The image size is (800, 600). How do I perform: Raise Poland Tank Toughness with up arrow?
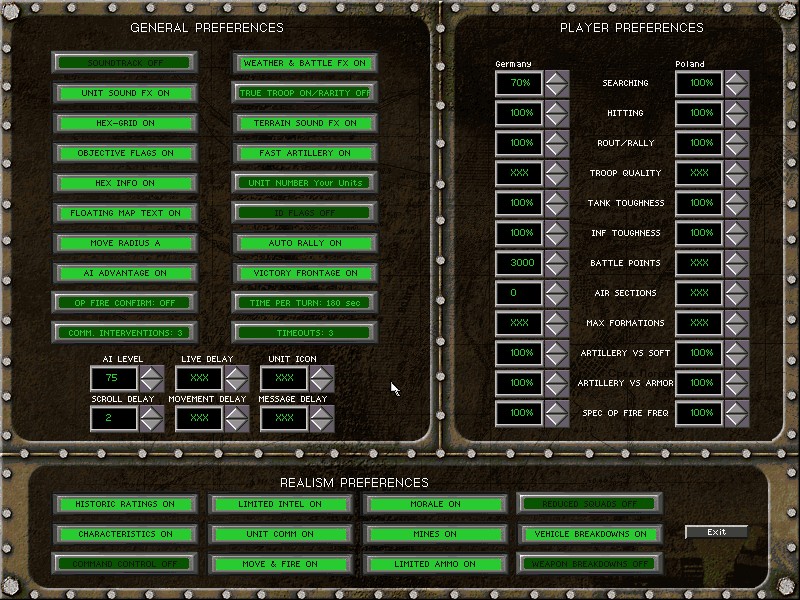[x=737, y=197]
